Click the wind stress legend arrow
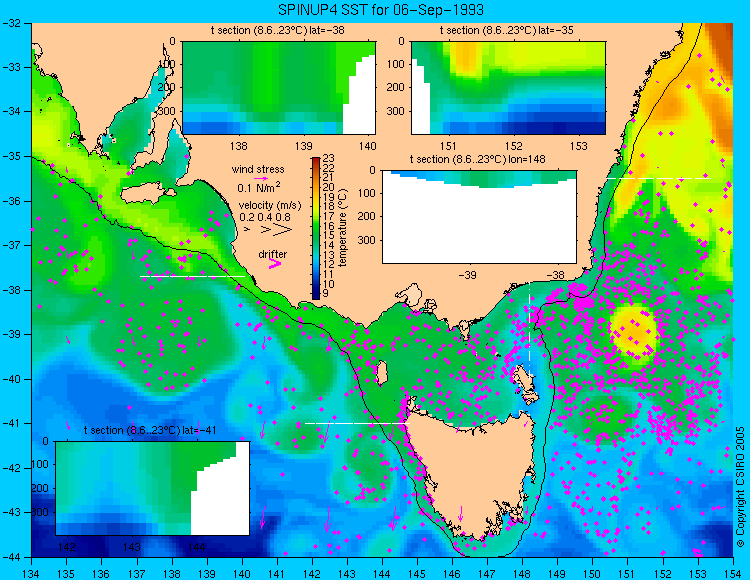This screenshot has height=580, width=750. click(x=261, y=178)
